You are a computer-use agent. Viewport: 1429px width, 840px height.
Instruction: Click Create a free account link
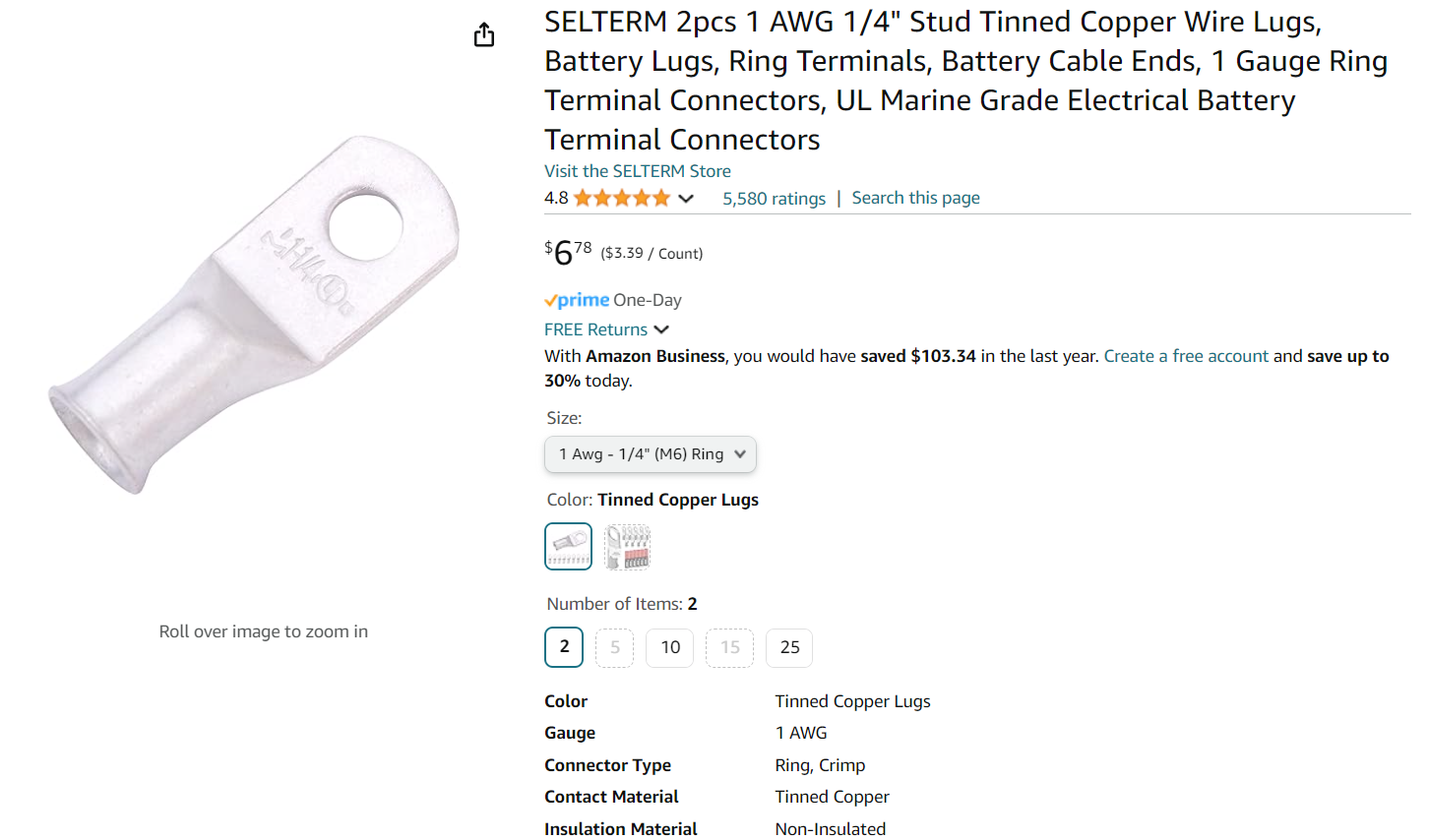pyautogui.click(x=1186, y=356)
